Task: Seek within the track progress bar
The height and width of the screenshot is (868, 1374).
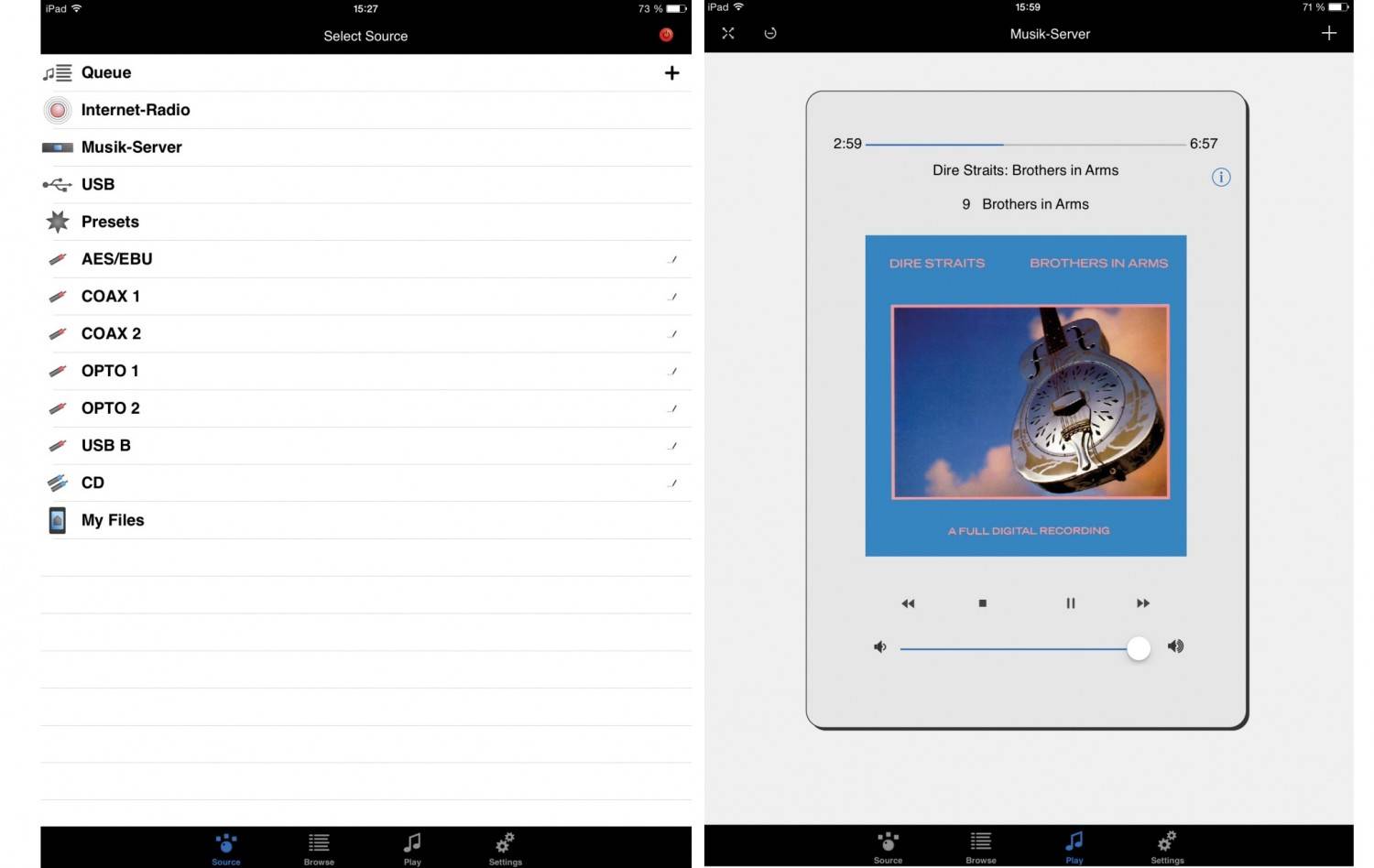Action: point(1026,144)
